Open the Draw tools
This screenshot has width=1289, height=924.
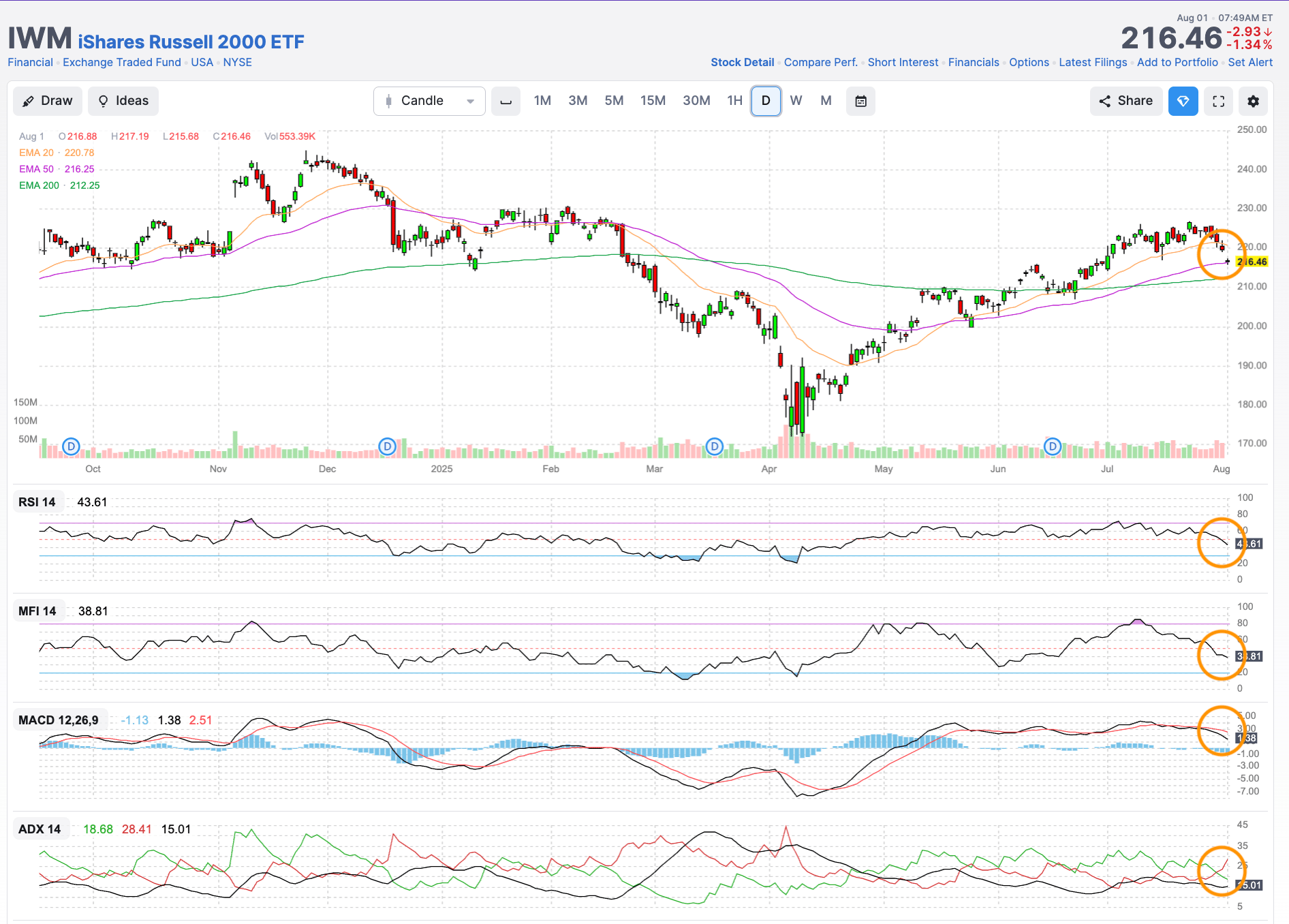point(48,101)
